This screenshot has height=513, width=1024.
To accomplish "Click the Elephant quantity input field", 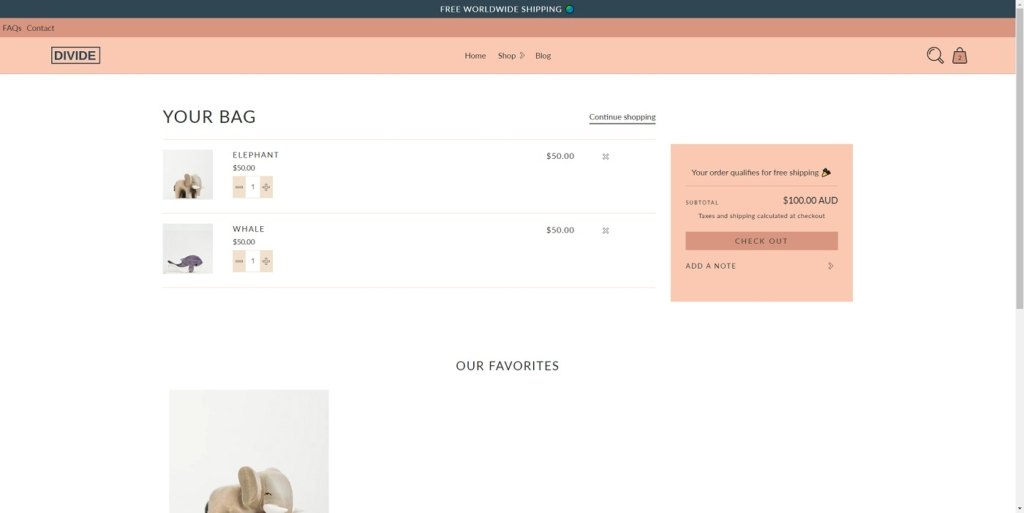I will (253, 187).
